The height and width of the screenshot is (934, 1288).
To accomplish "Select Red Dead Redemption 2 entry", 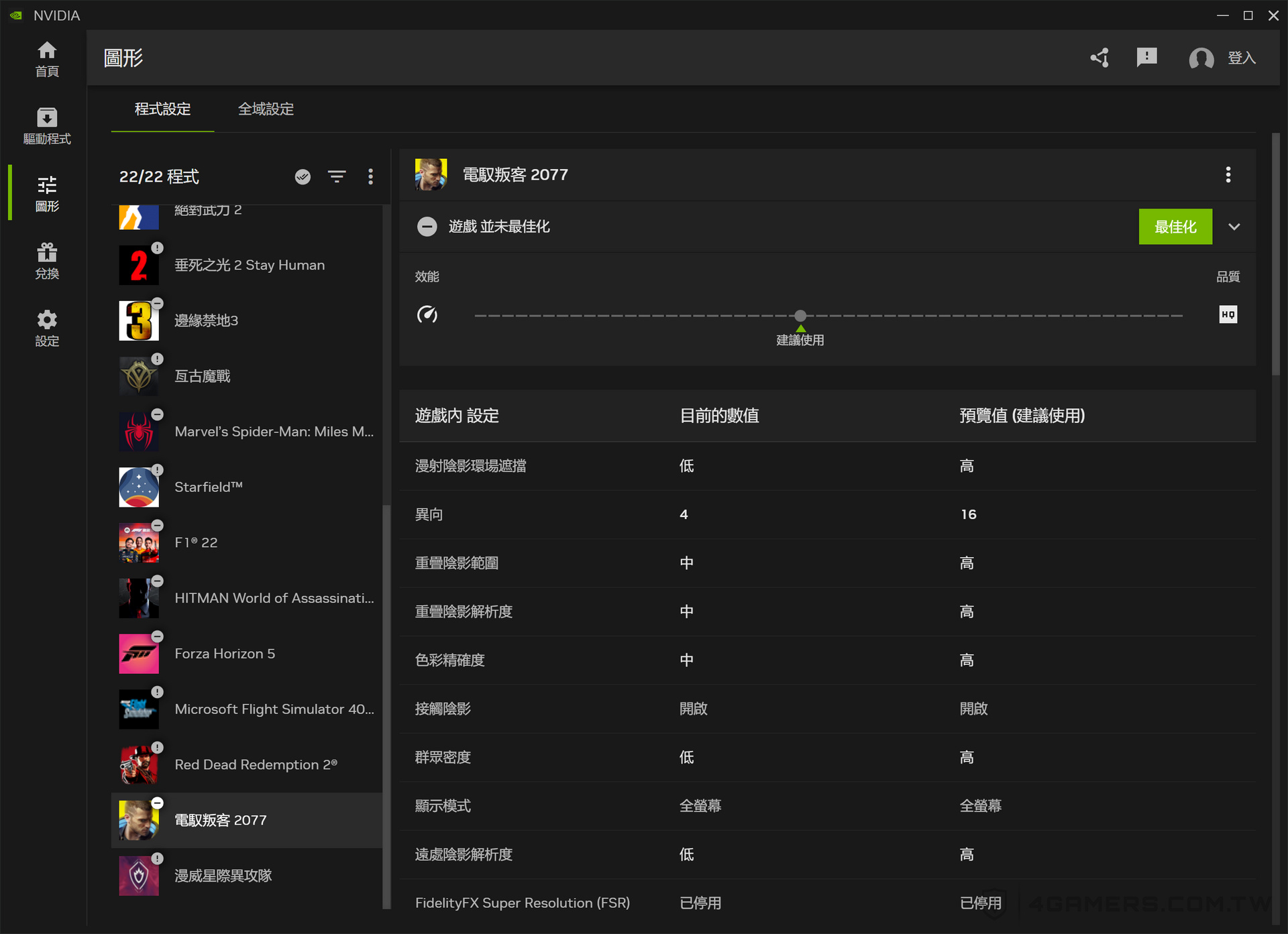I will coord(247,766).
